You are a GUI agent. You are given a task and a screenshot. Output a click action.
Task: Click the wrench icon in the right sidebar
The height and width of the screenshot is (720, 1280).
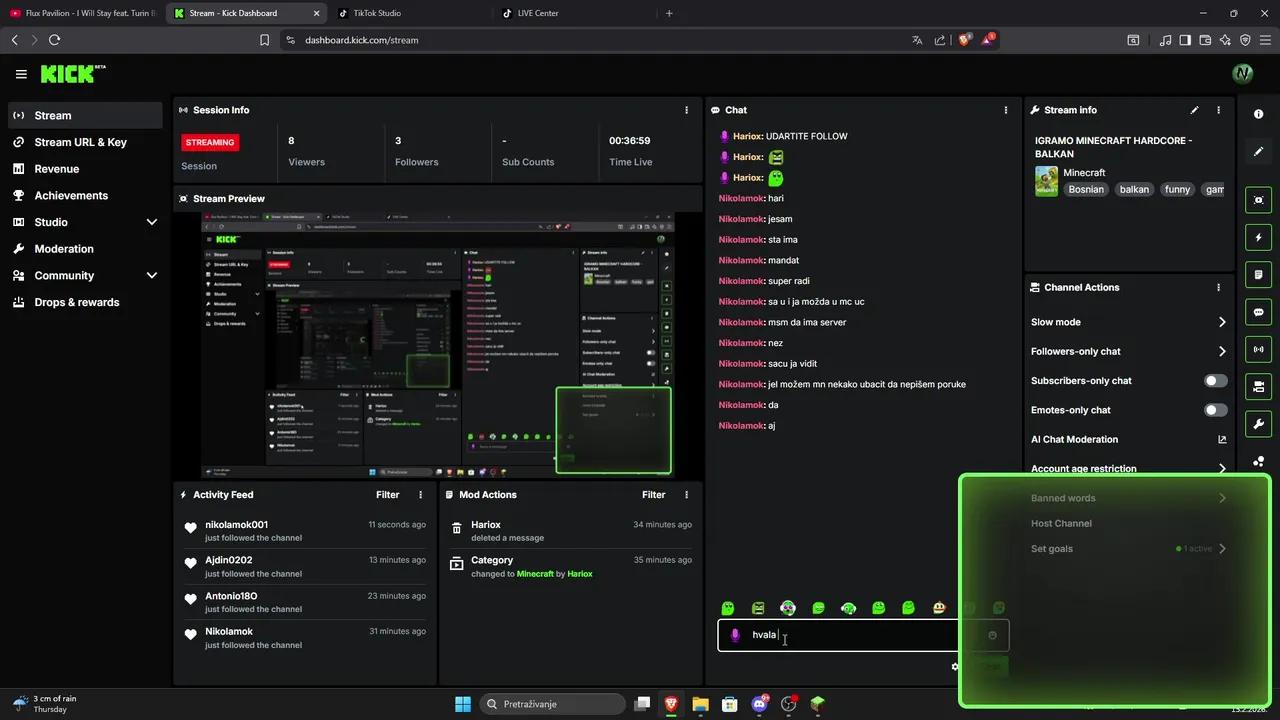1259,423
